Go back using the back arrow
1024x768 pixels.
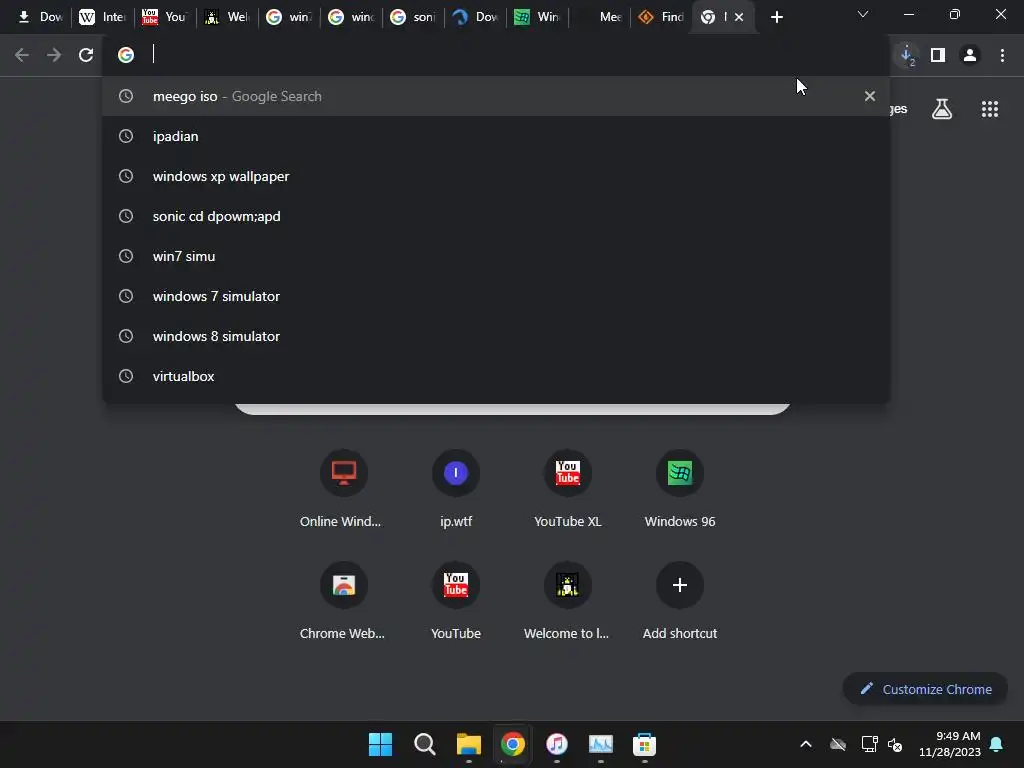[x=22, y=55]
